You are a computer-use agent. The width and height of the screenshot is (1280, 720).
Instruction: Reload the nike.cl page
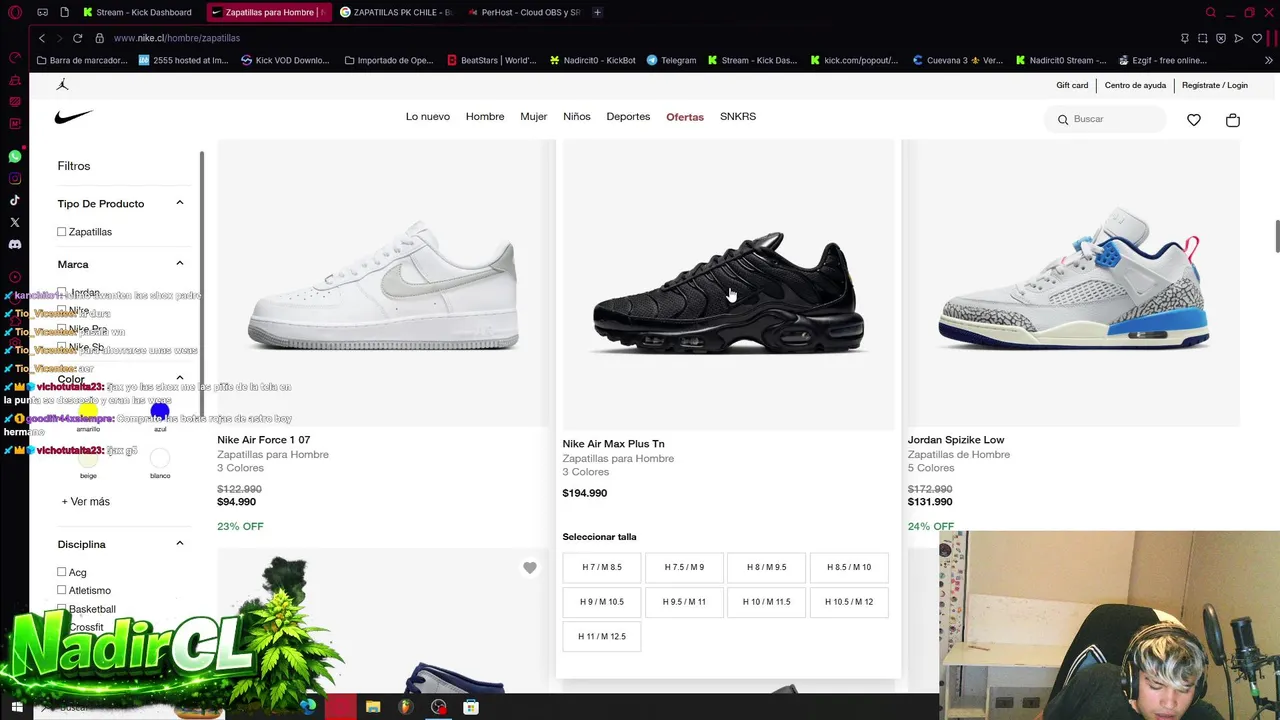click(77, 38)
